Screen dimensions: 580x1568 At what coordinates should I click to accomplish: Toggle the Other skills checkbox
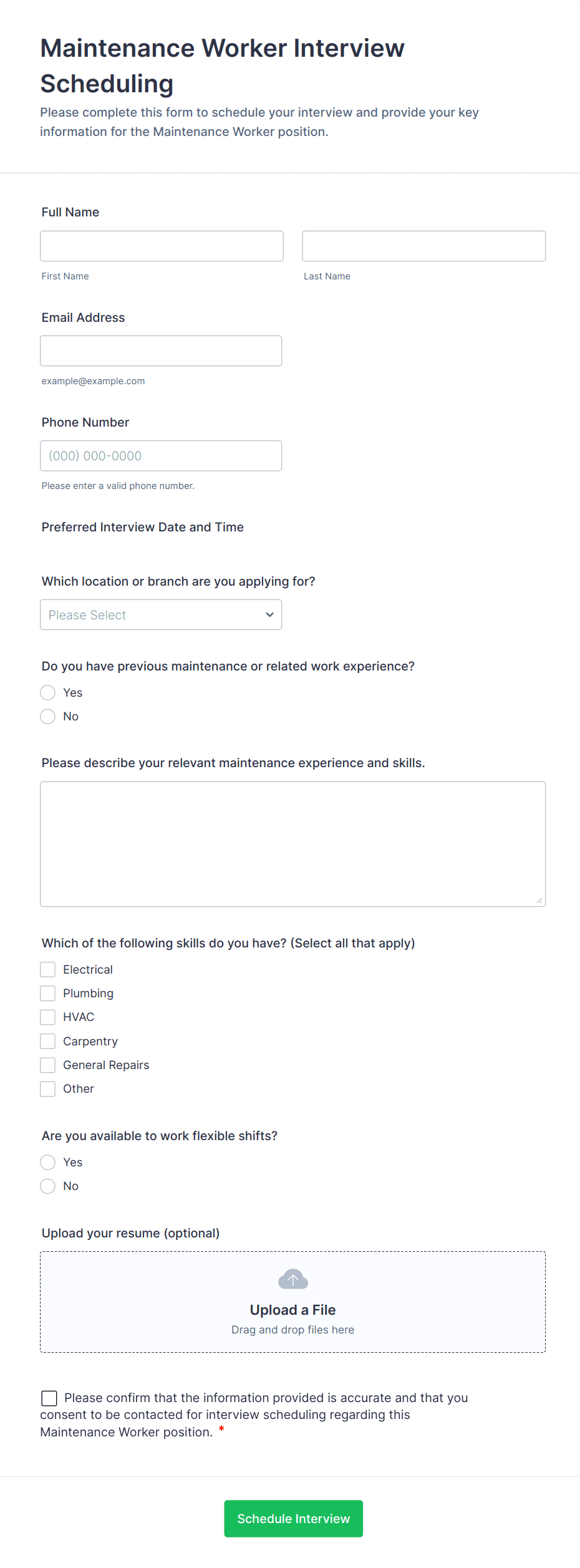tap(47, 1088)
